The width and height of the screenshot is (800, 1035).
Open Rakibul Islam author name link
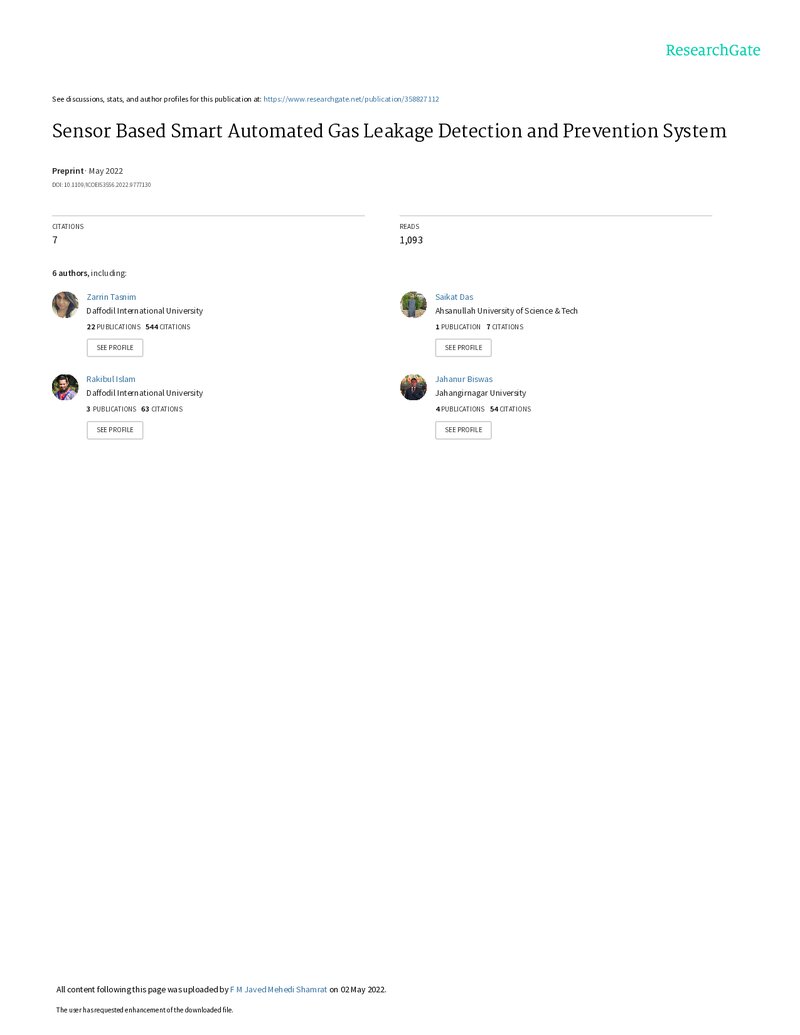click(x=111, y=380)
